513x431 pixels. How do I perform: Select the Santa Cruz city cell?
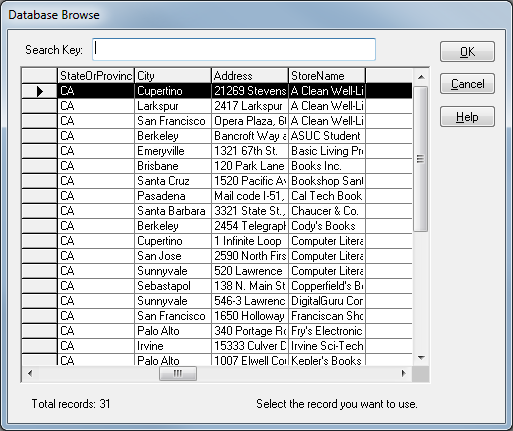(x=173, y=181)
